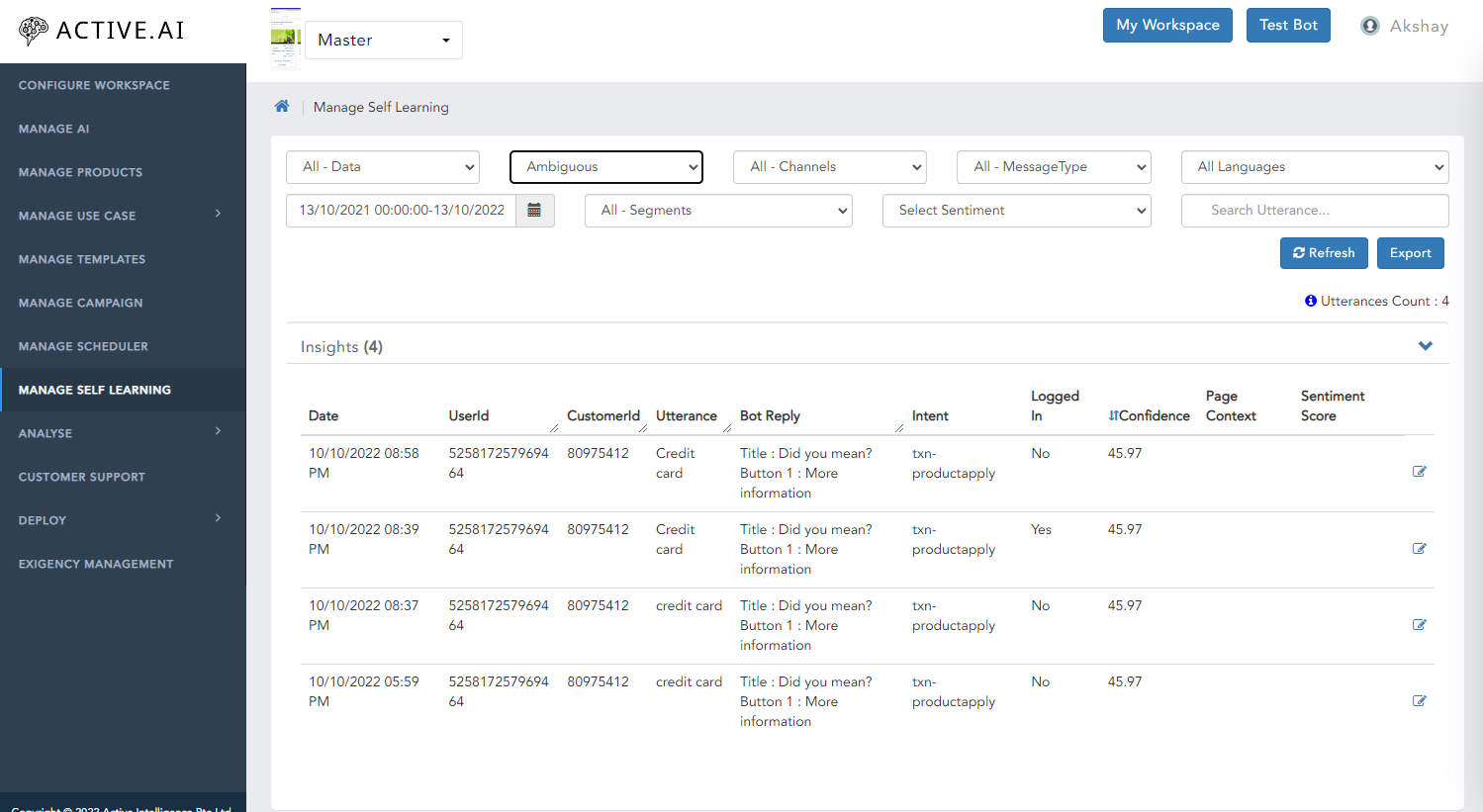Image resolution: width=1483 pixels, height=812 pixels.
Task: Click the Bot Reply column header
Action: pos(770,415)
